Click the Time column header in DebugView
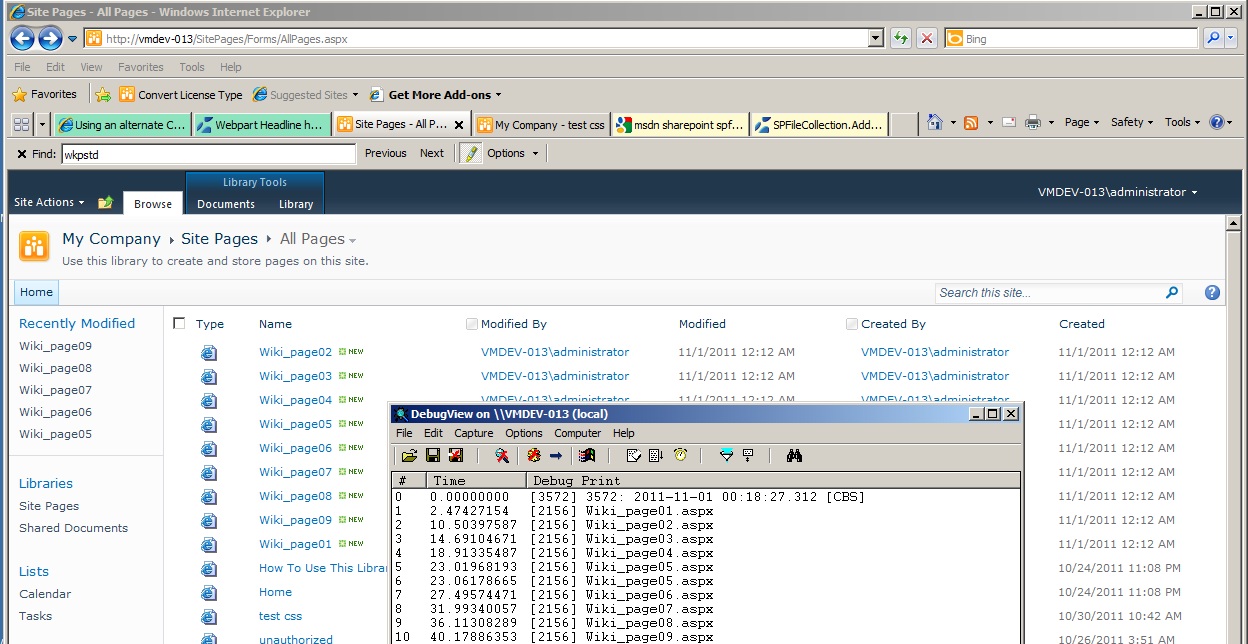Viewport: 1248px width, 644px height. pos(476,481)
